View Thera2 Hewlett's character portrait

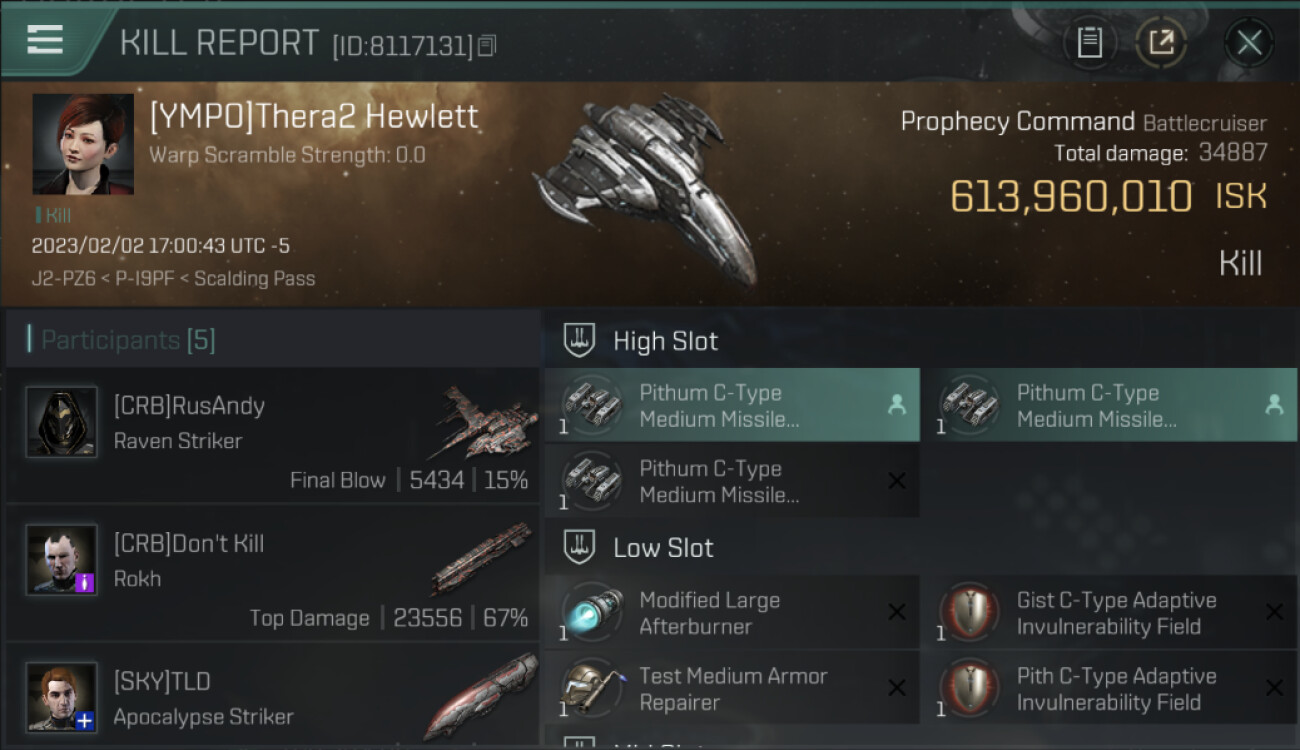(x=83, y=144)
